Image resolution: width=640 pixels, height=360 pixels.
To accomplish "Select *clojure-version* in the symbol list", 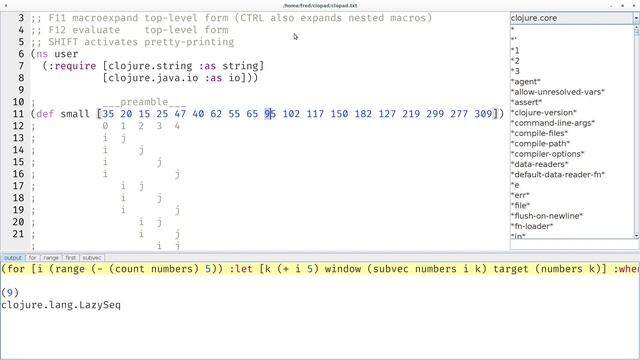I will click(544, 113).
